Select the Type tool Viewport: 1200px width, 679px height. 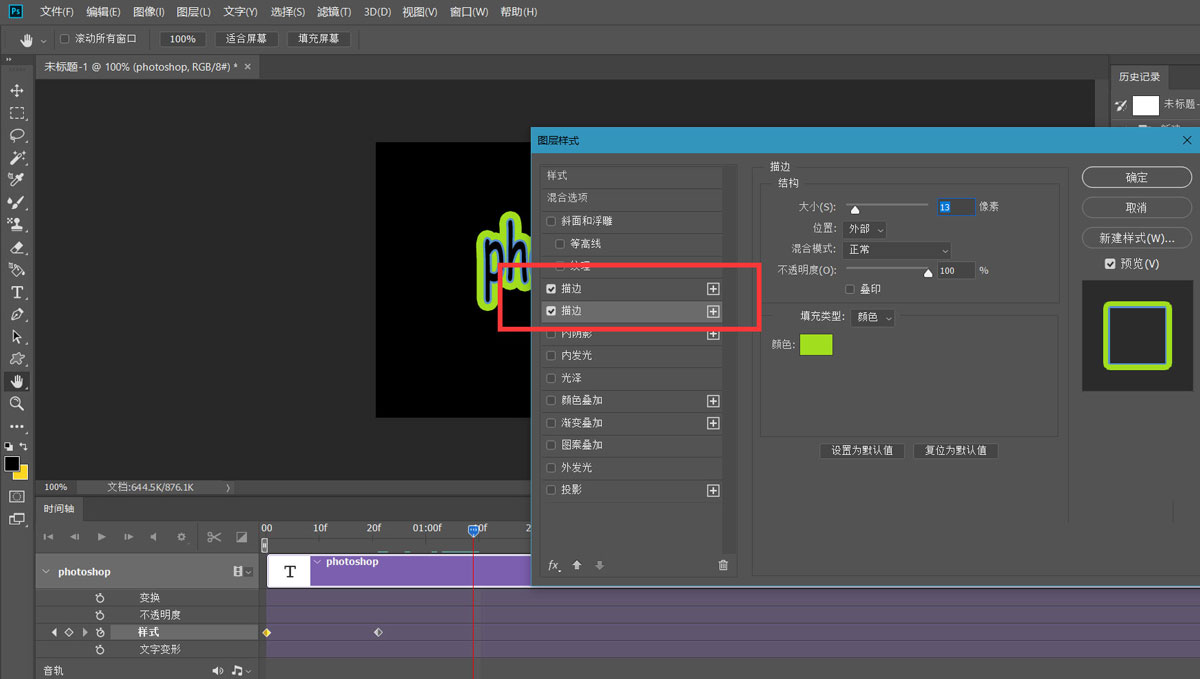(x=17, y=291)
